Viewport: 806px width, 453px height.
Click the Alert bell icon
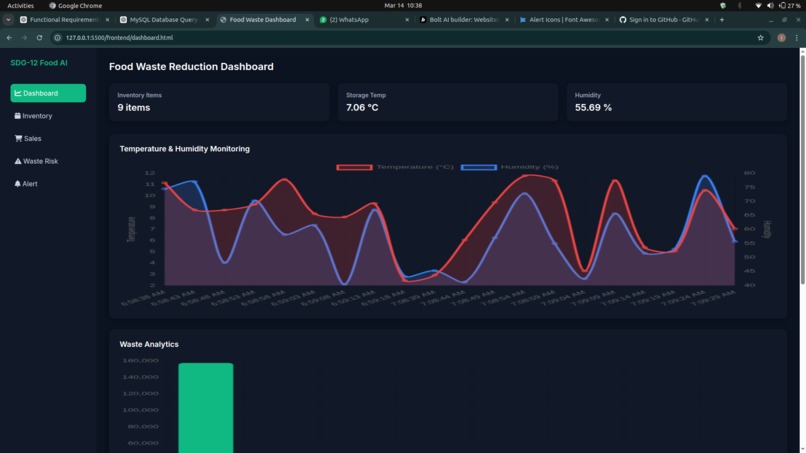pos(17,184)
